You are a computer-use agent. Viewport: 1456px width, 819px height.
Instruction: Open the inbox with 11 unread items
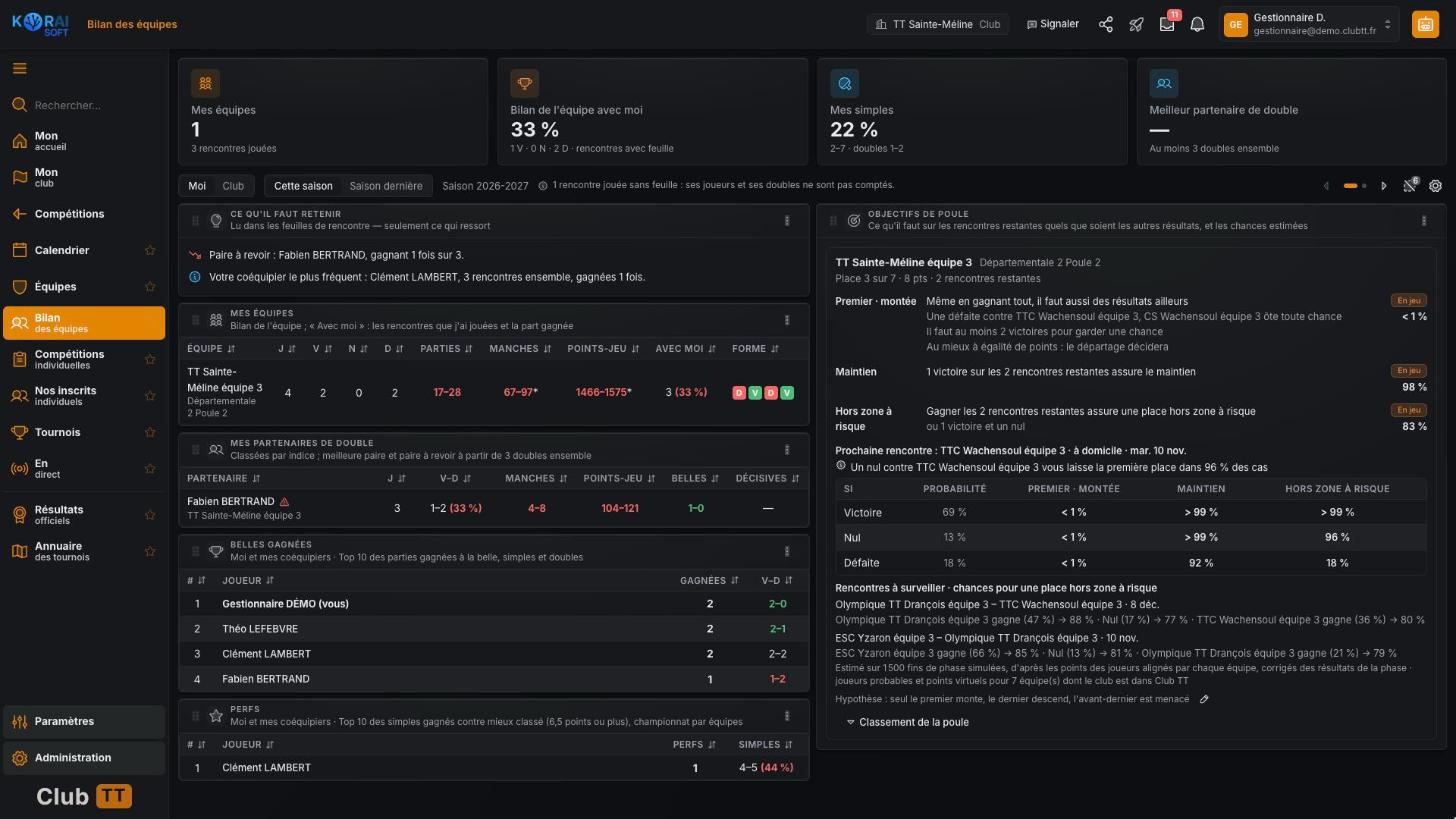[x=1167, y=24]
